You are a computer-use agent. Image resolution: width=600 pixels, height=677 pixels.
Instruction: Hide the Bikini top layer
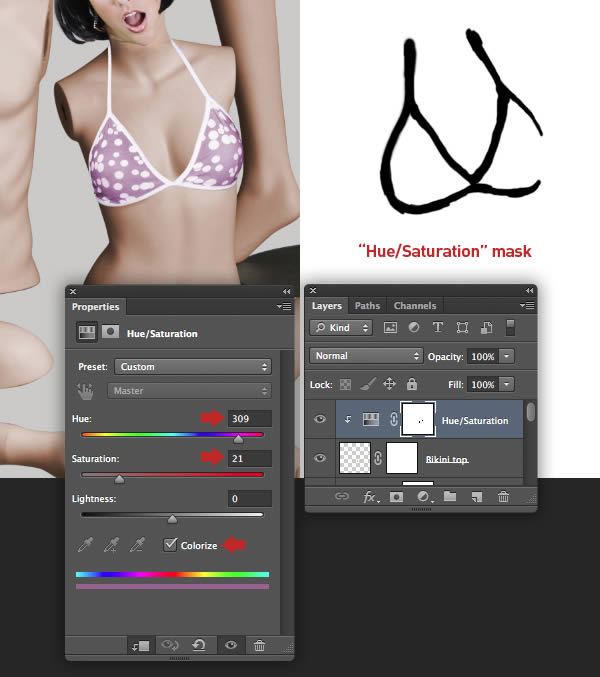coord(320,458)
